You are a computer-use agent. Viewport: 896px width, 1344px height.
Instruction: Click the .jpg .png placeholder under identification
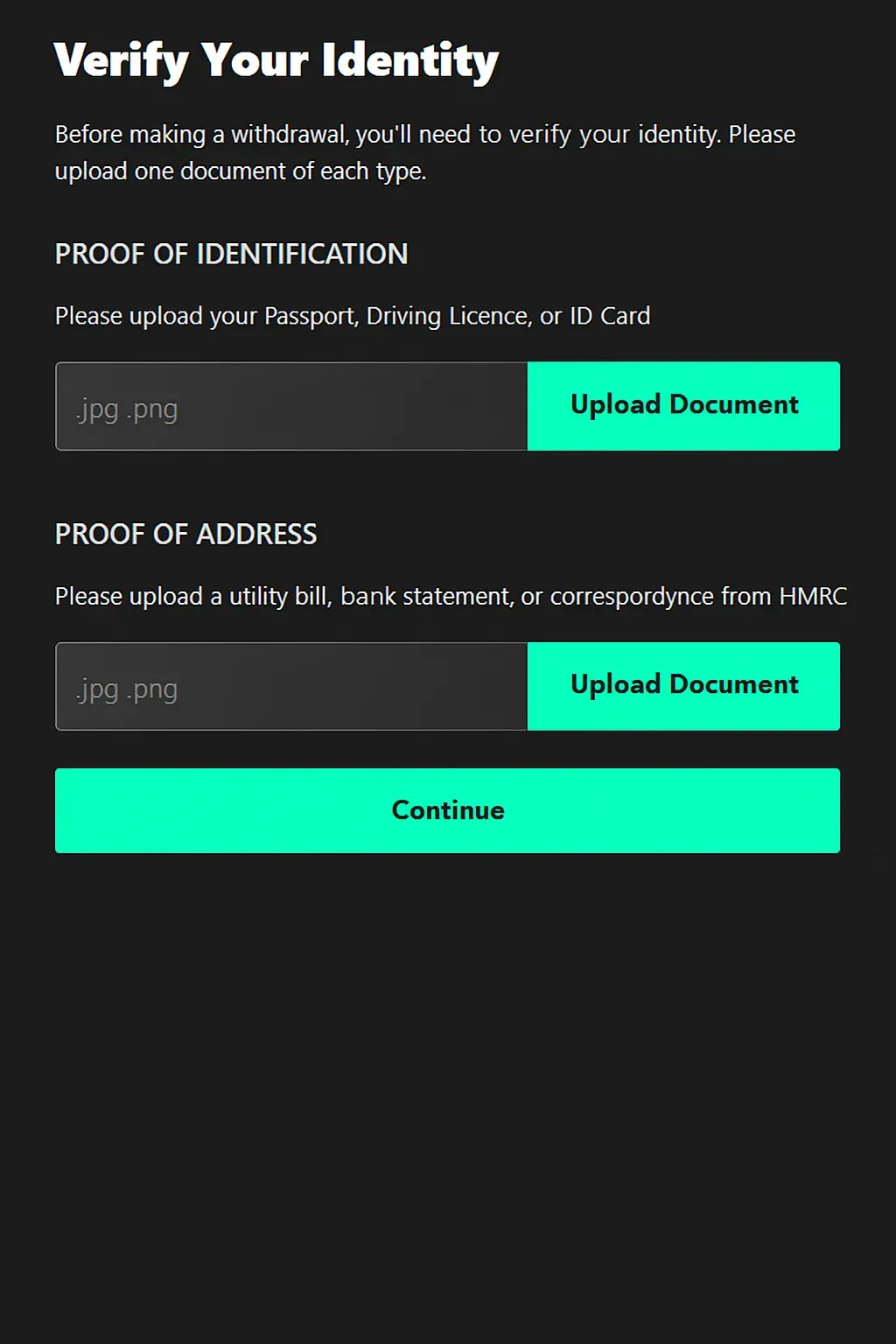pos(127,409)
